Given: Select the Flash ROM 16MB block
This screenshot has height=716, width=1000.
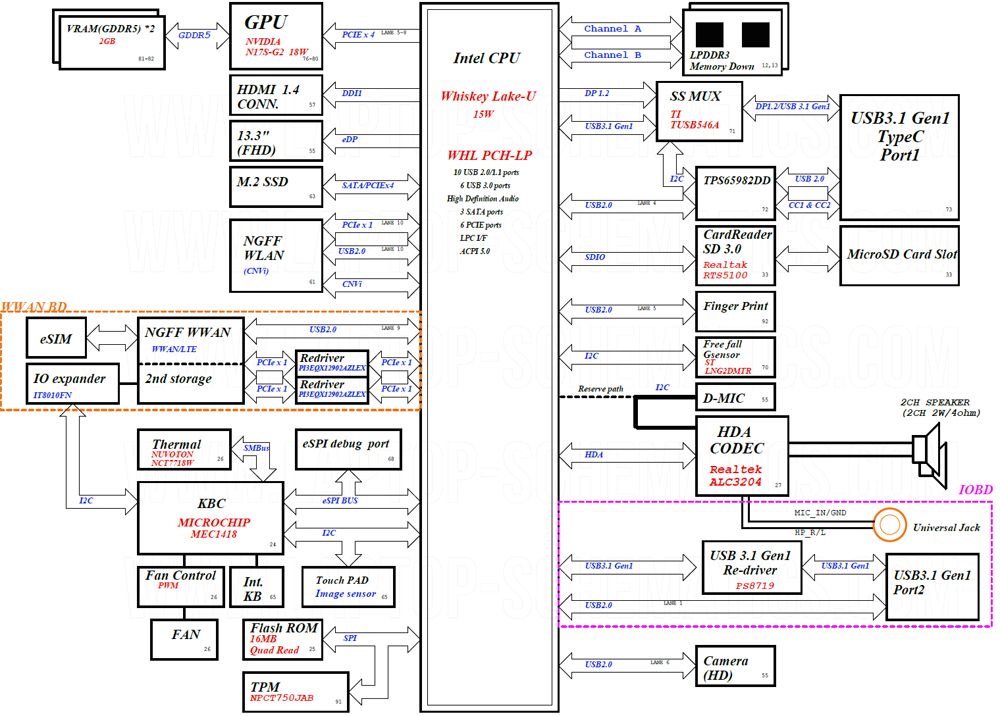Looking at the screenshot, I should click(283, 639).
